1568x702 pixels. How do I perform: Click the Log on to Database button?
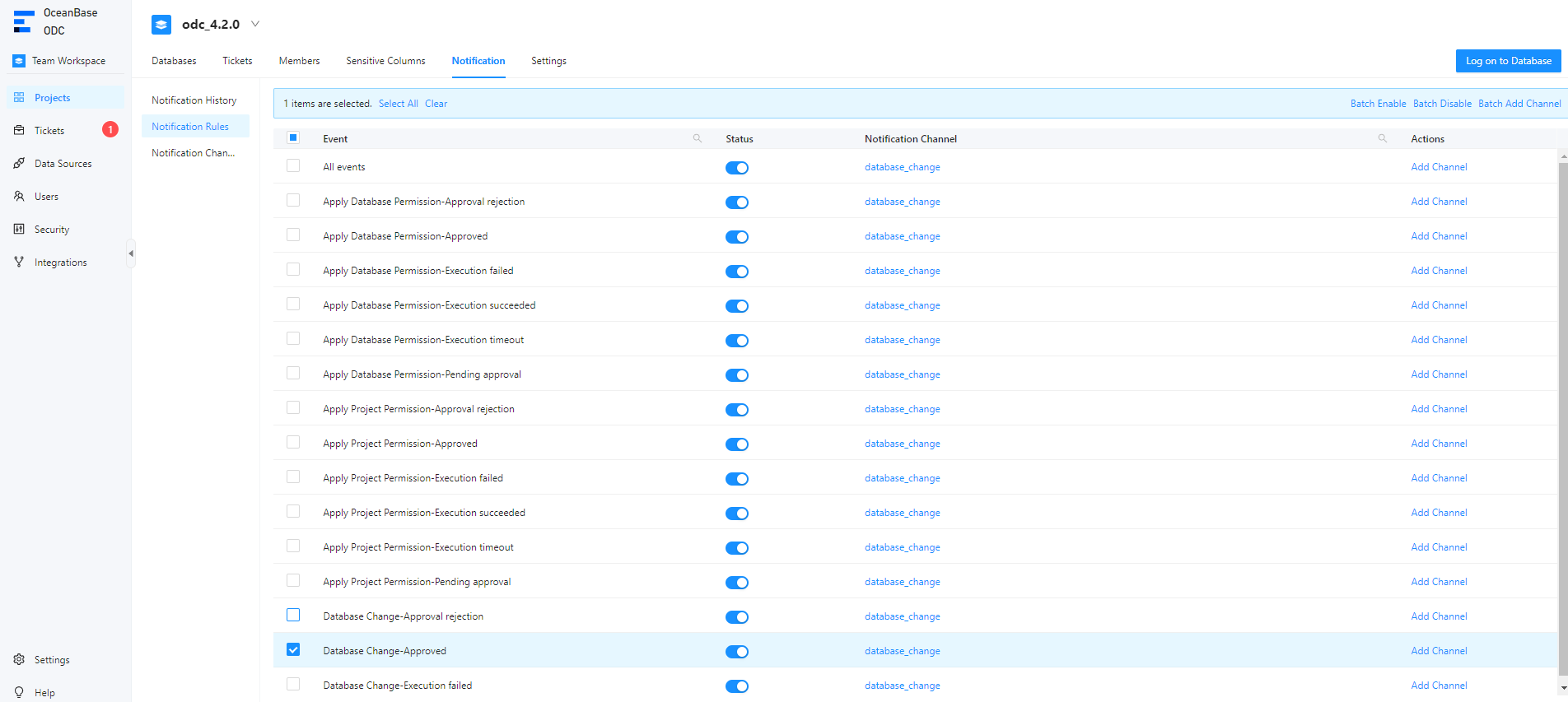coord(1508,61)
